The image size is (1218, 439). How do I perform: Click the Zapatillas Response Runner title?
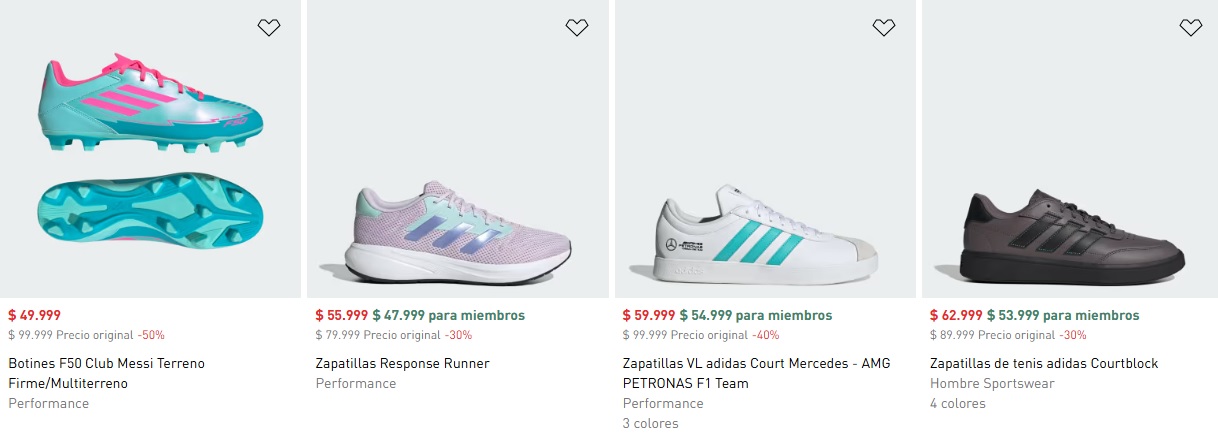click(x=402, y=364)
